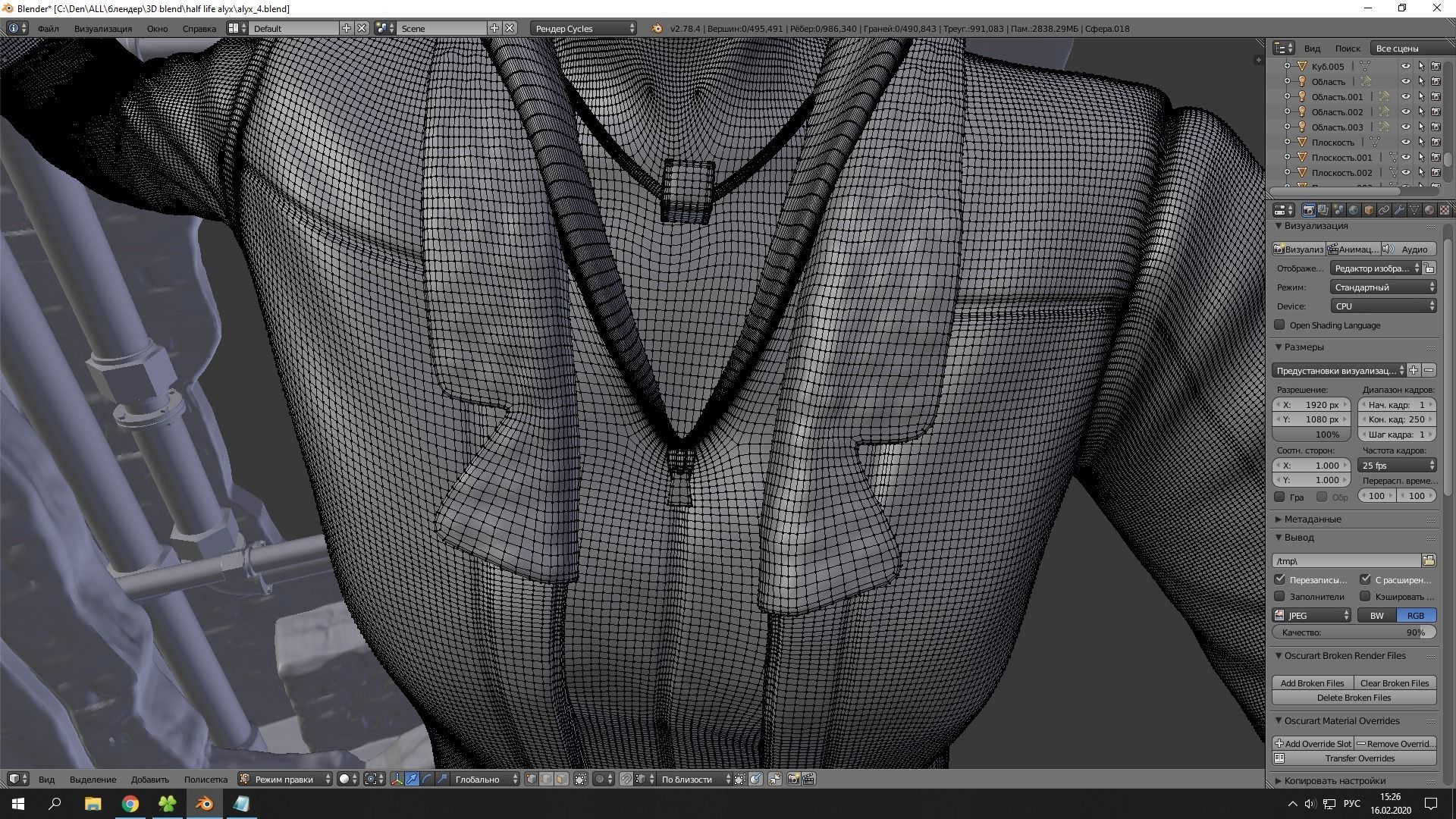Open the JPEG file format dropdown
Screen dimensions: 1456x819
point(1312,615)
